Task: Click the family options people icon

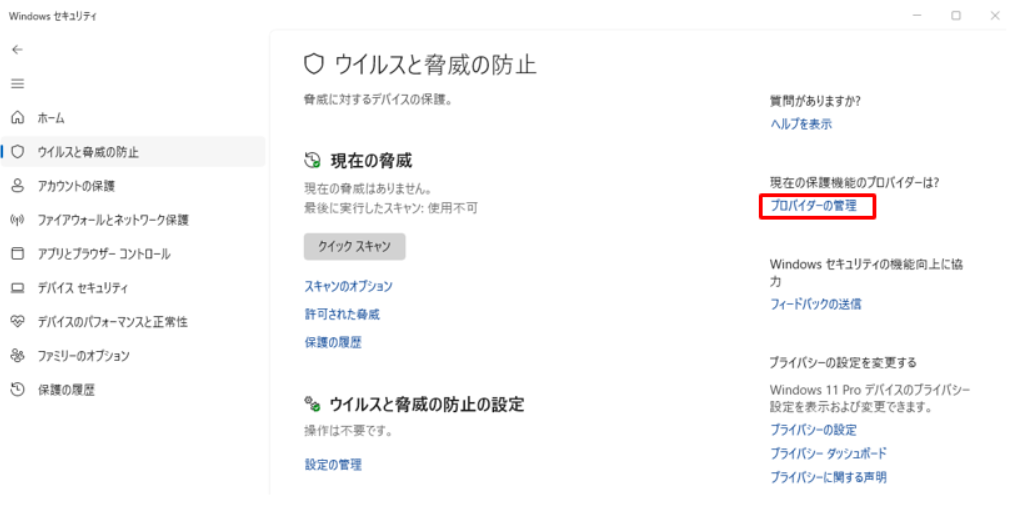Action: click(17, 356)
